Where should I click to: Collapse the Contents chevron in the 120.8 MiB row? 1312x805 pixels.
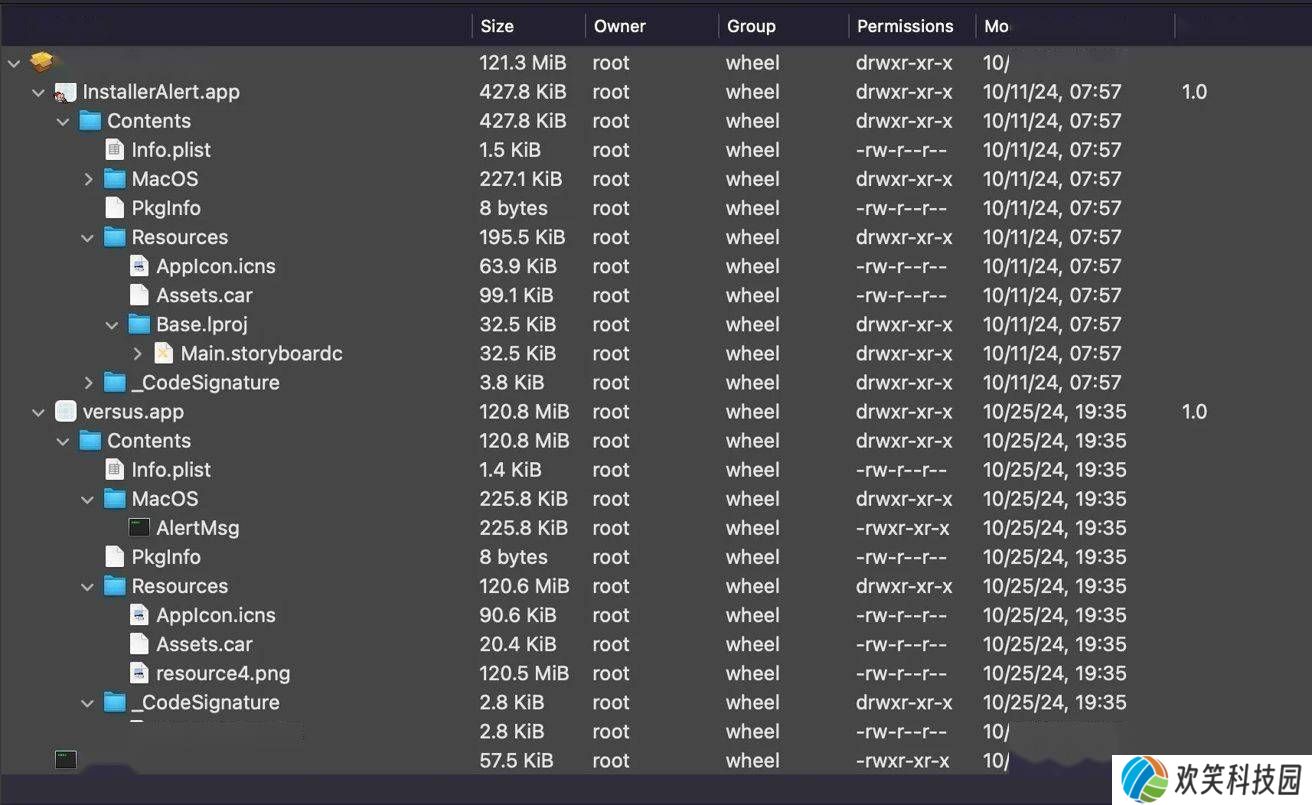click(x=63, y=441)
